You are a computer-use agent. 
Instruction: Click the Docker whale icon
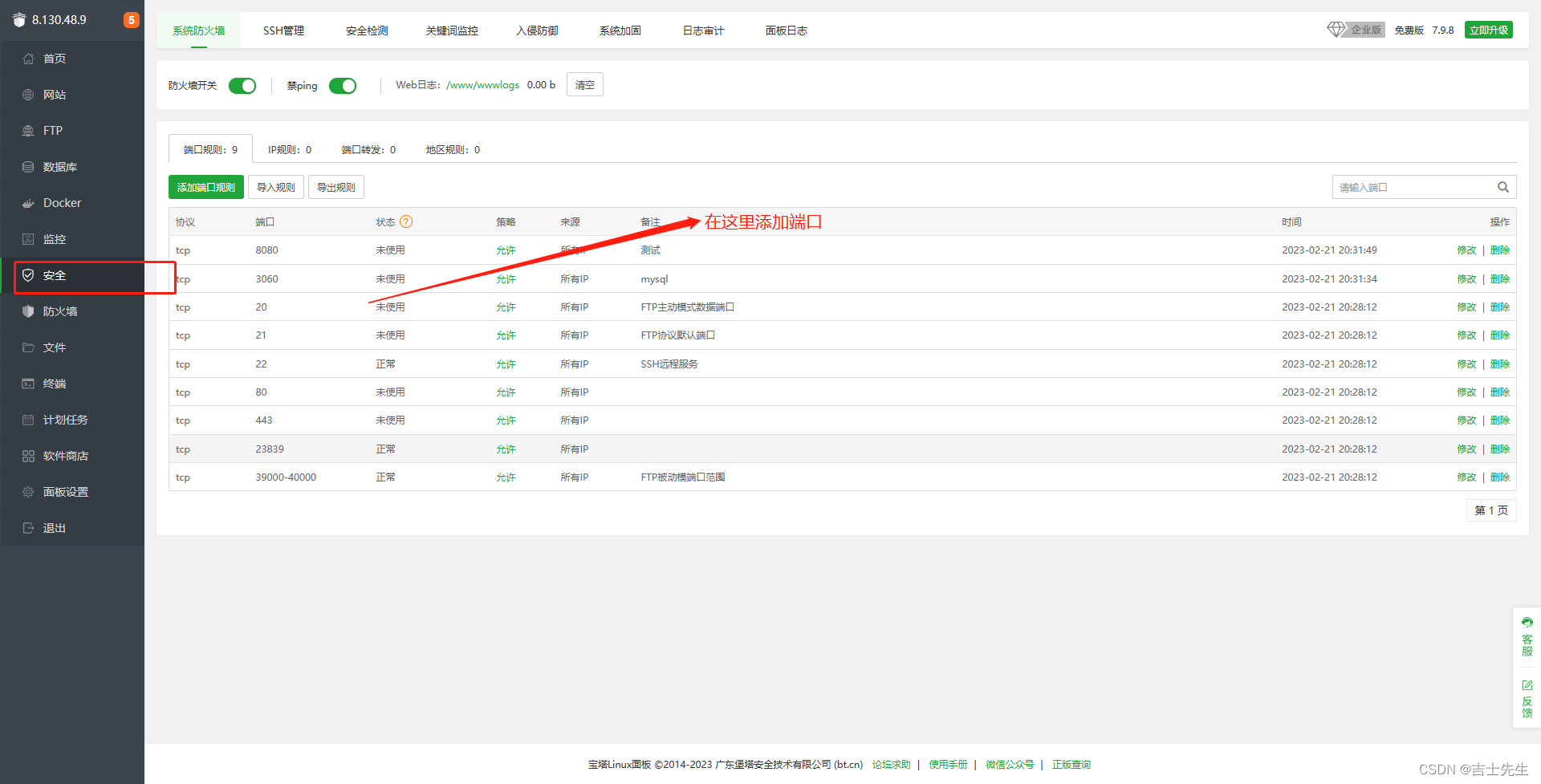[x=28, y=203]
